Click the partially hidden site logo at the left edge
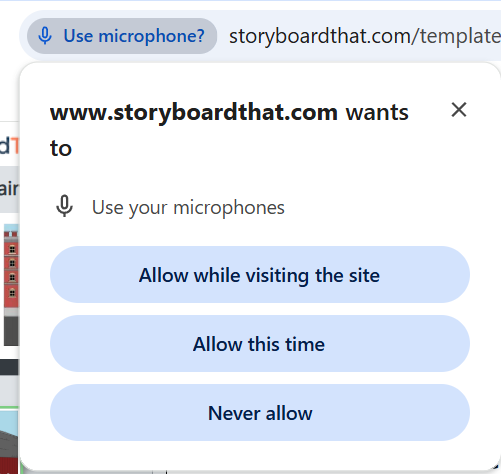501x474 pixels. (x=9, y=146)
